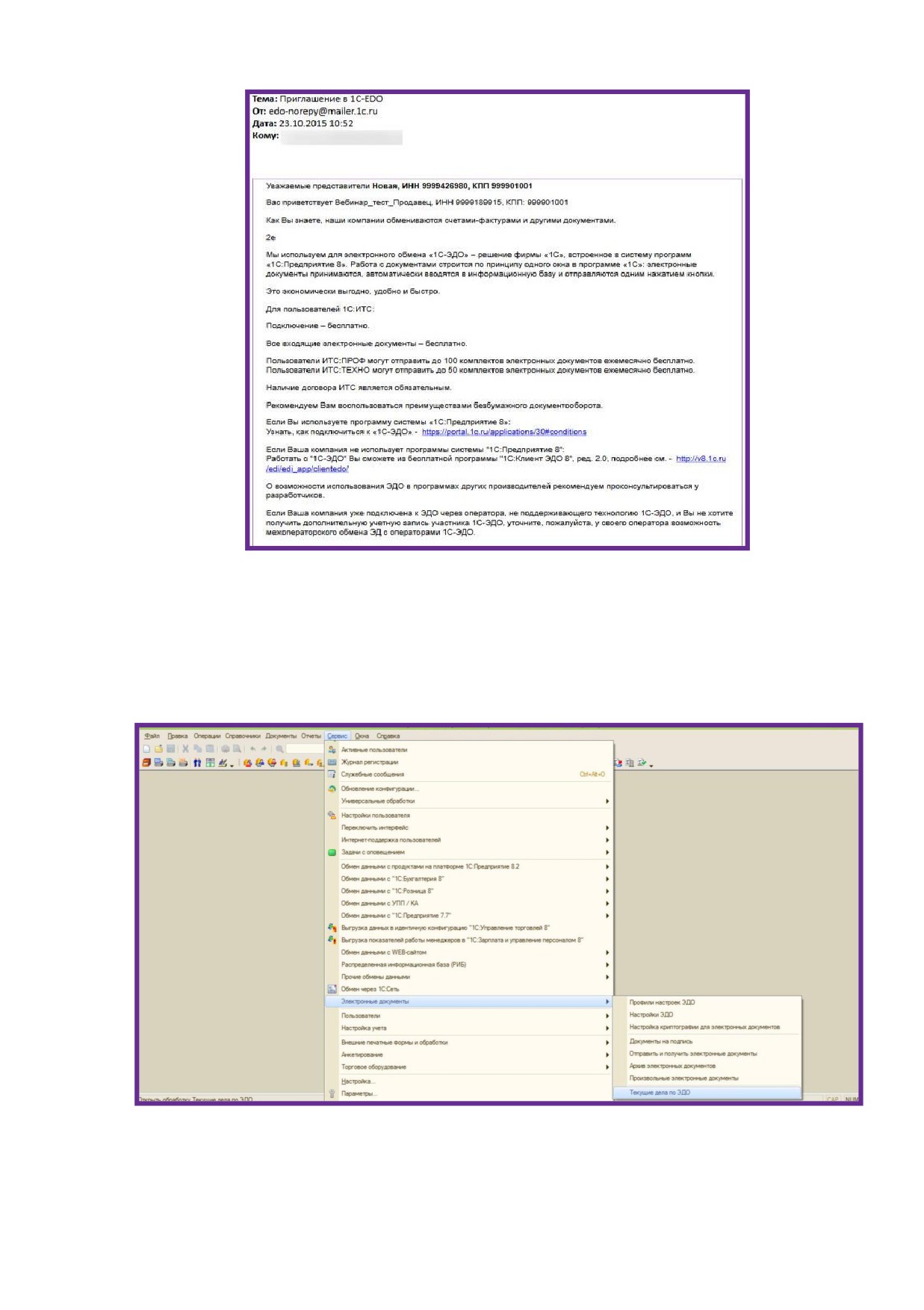The width and height of the screenshot is (924, 1310).
Task: Click the Redo arrow icon
Action: [x=264, y=748]
